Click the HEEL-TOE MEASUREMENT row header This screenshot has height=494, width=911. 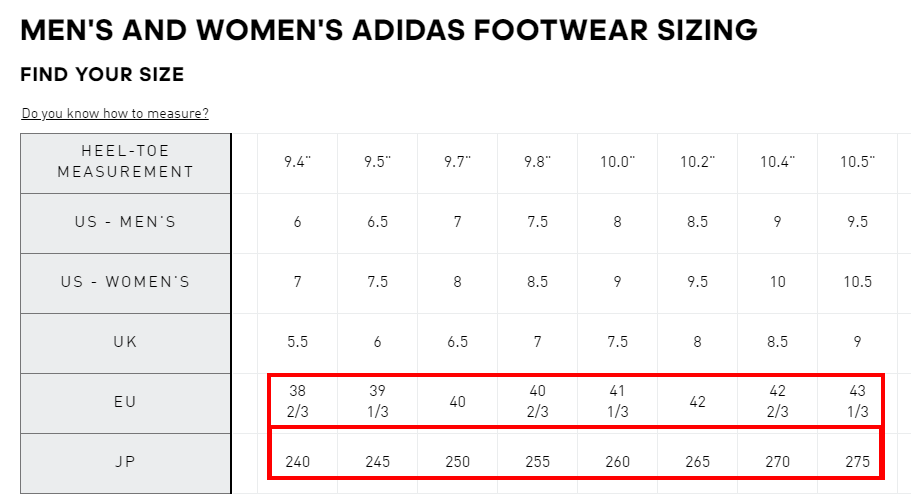pos(125,162)
